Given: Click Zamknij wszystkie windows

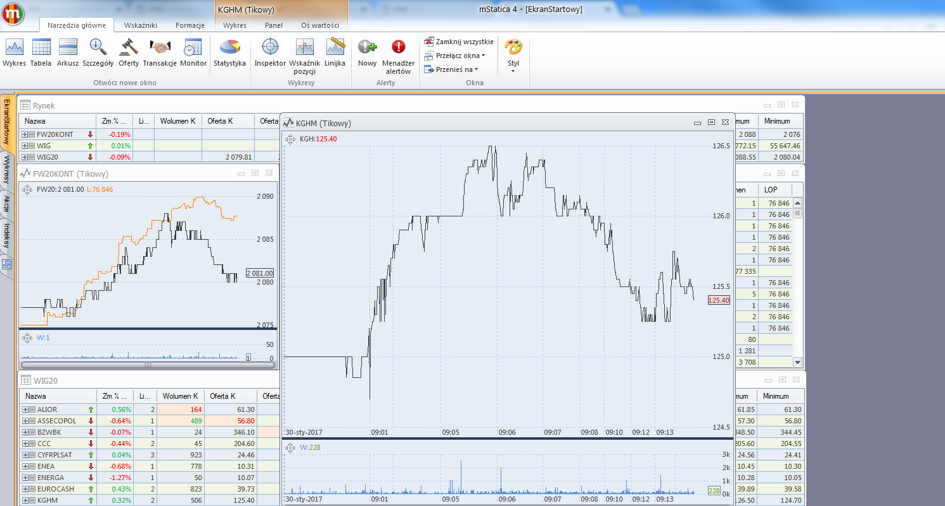Looking at the screenshot, I should [459, 42].
